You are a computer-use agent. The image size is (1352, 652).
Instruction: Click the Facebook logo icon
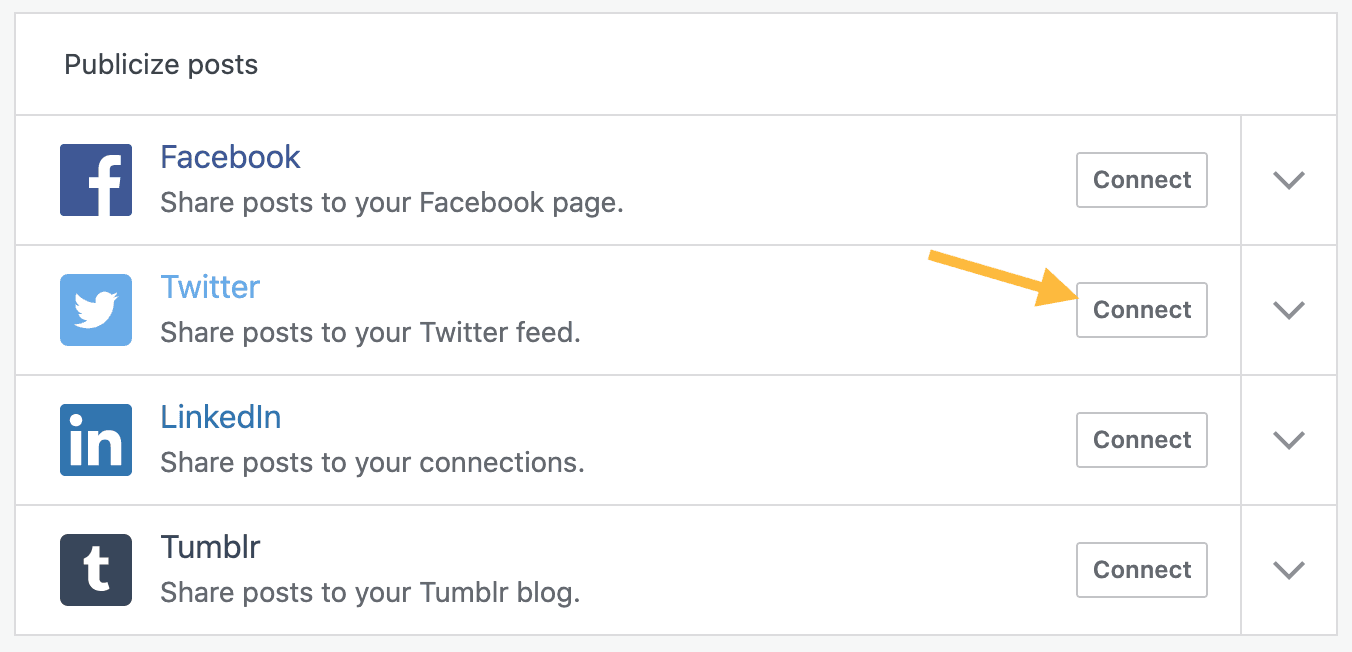[96, 180]
